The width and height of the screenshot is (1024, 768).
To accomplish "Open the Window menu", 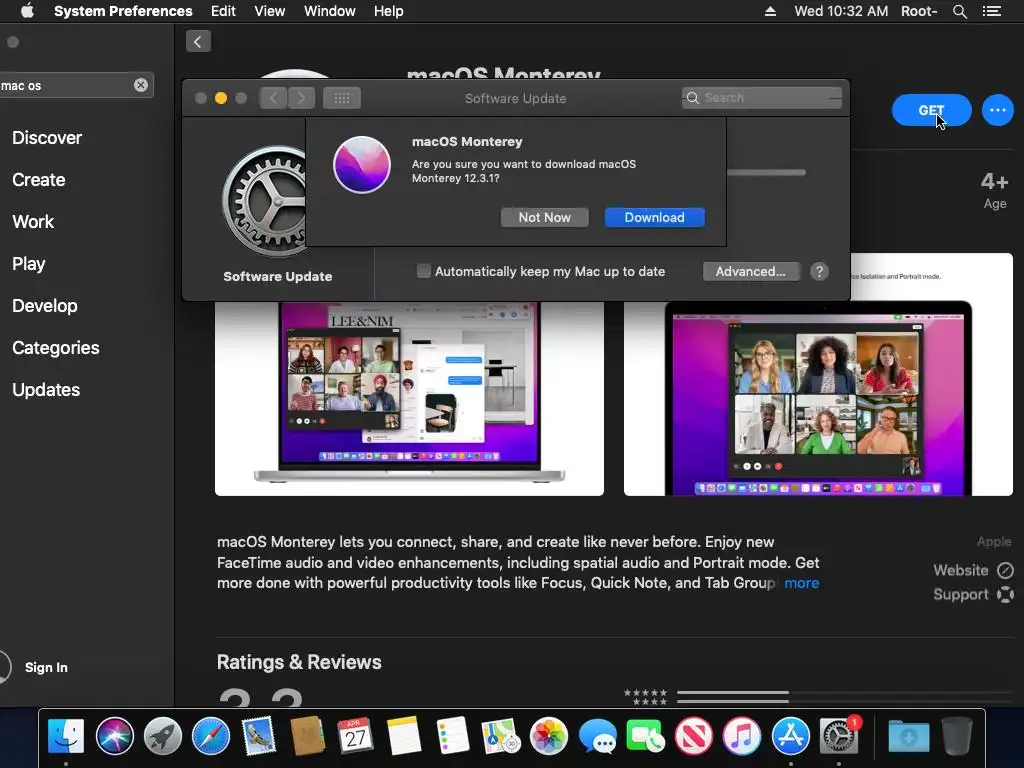I will (330, 11).
